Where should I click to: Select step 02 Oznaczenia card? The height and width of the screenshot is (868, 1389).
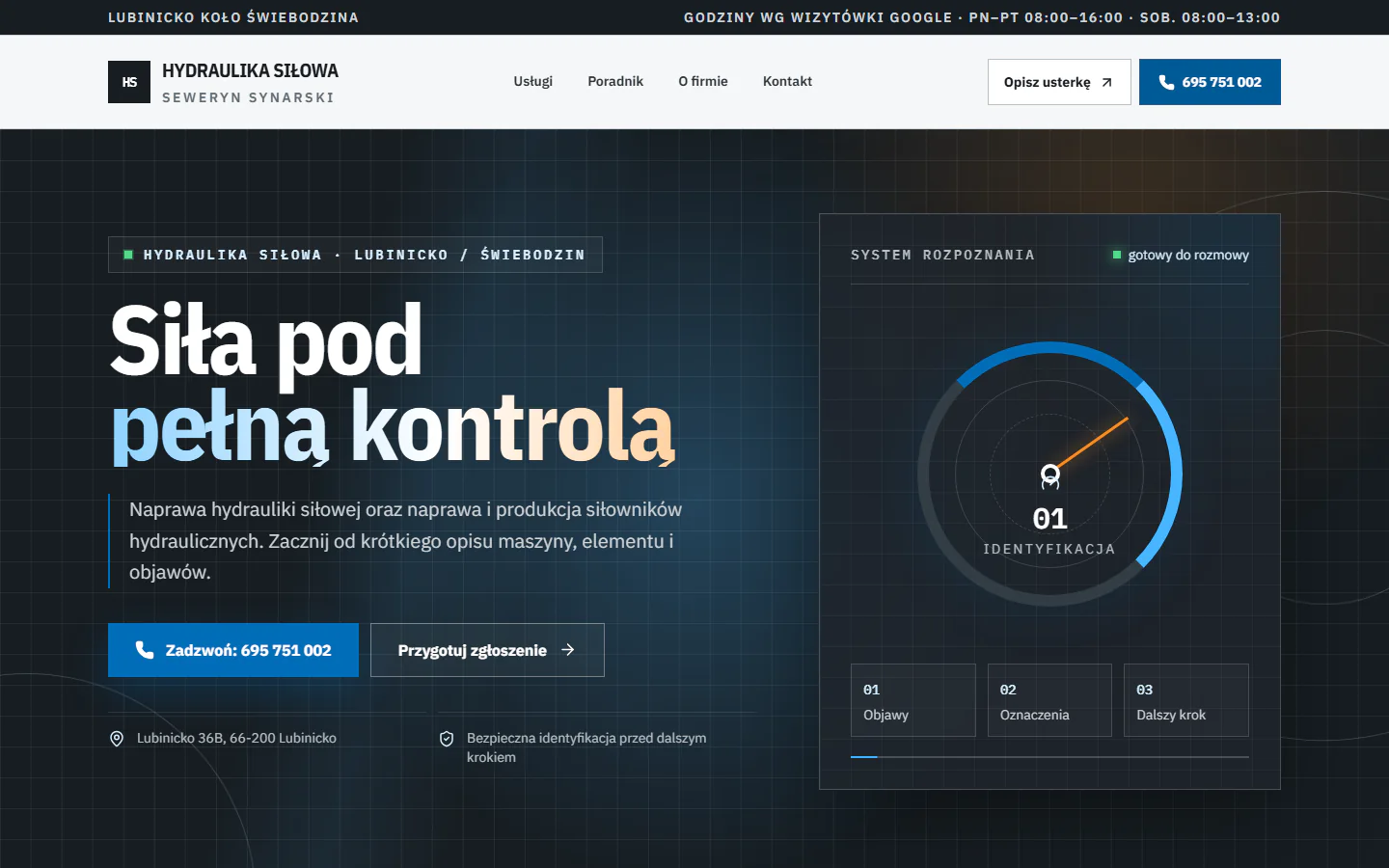1049,700
